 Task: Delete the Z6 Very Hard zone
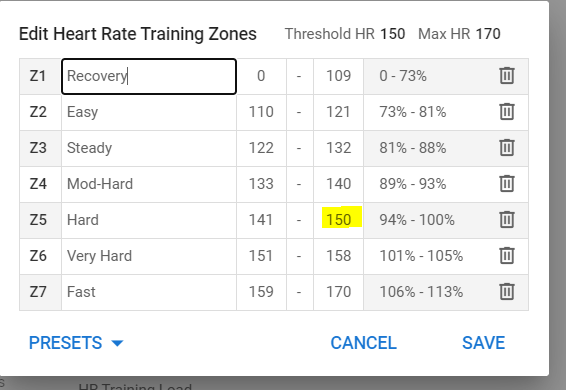tap(507, 256)
